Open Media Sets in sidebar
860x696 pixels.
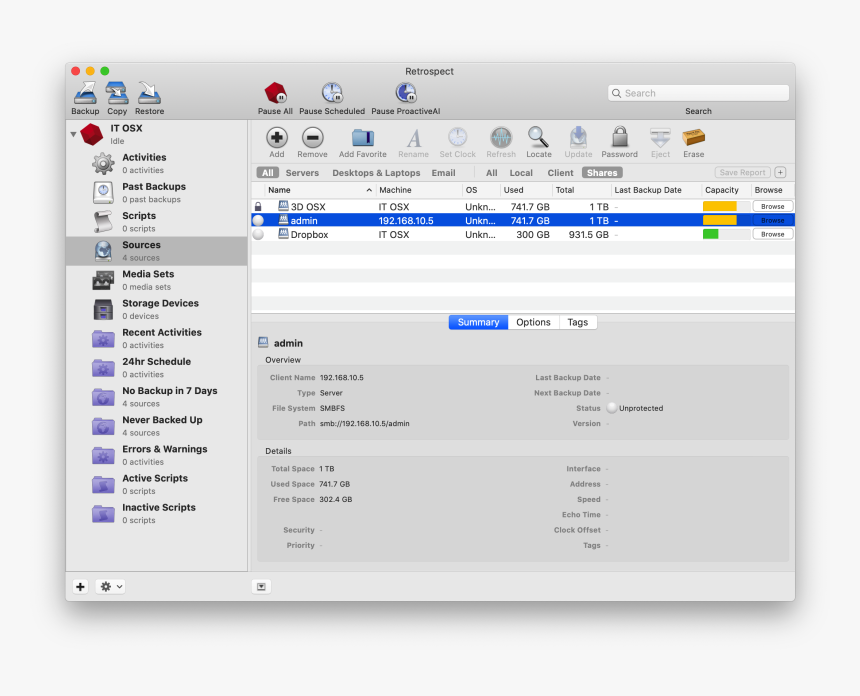point(157,280)
